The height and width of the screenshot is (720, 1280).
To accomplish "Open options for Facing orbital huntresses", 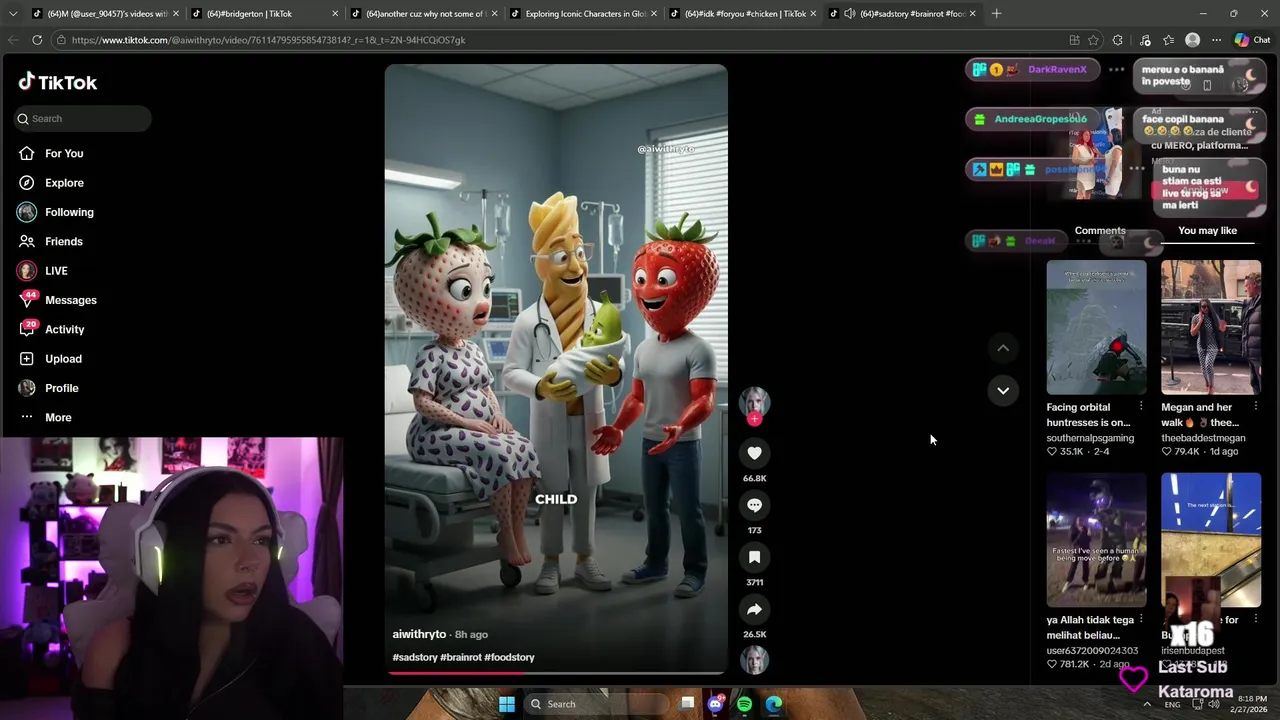I will 1141,406.
